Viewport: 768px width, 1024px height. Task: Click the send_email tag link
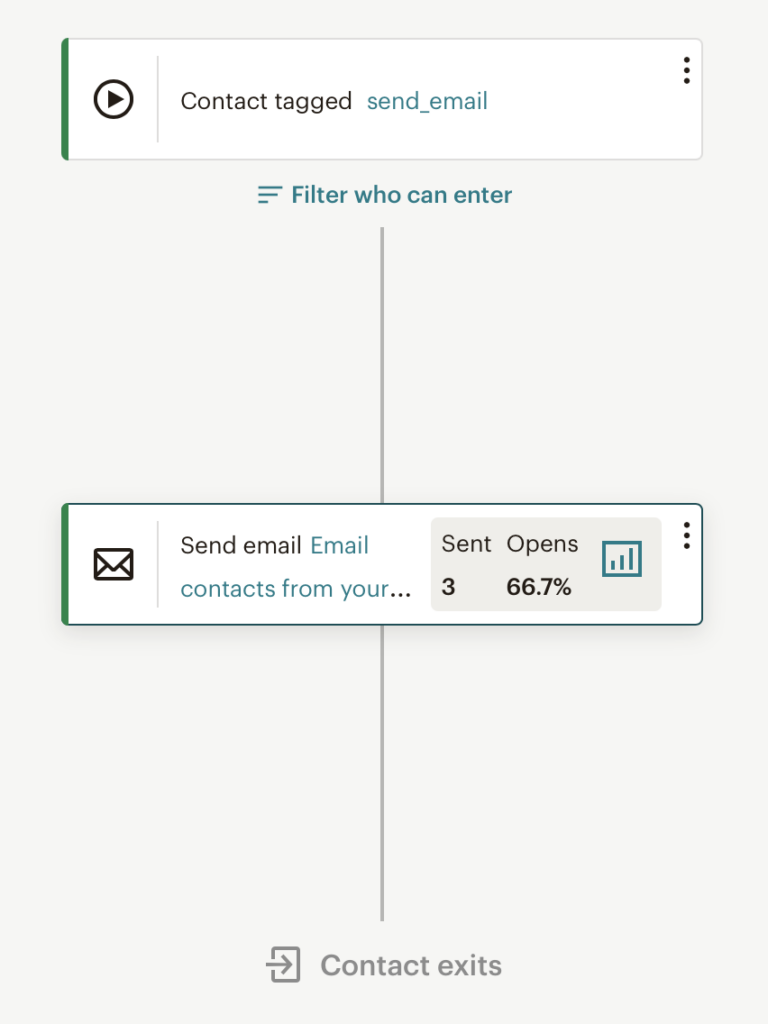(x=427, y=101)
